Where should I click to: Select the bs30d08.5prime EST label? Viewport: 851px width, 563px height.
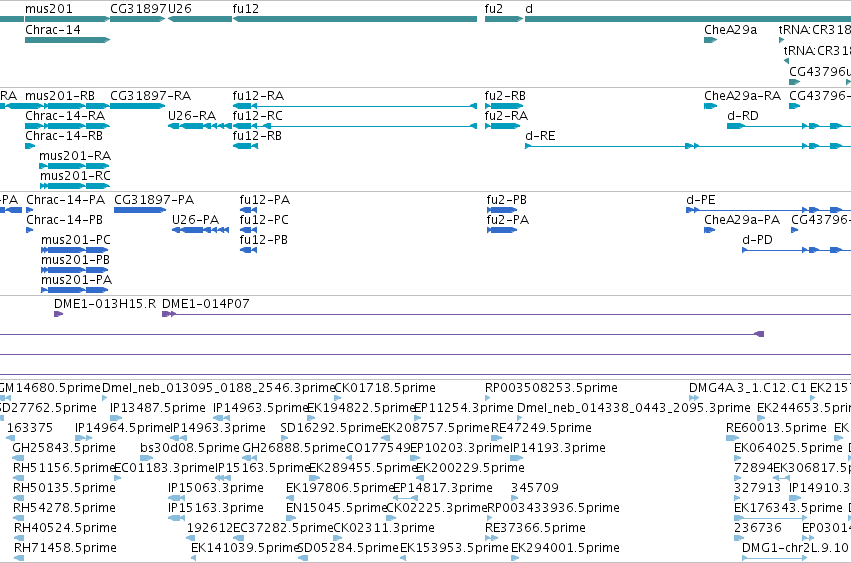[190, 448]
